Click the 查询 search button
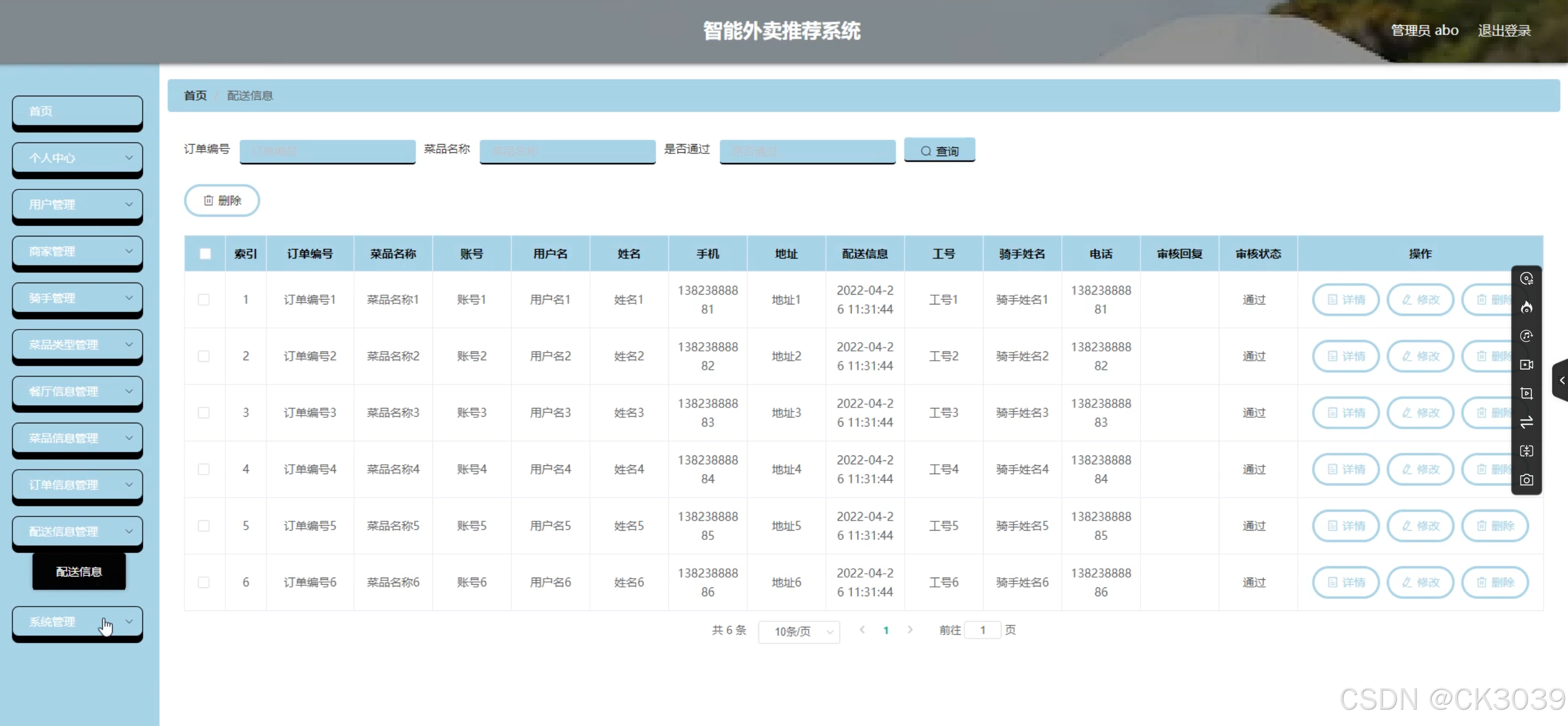1568x726 pixels. click(939, 151)
